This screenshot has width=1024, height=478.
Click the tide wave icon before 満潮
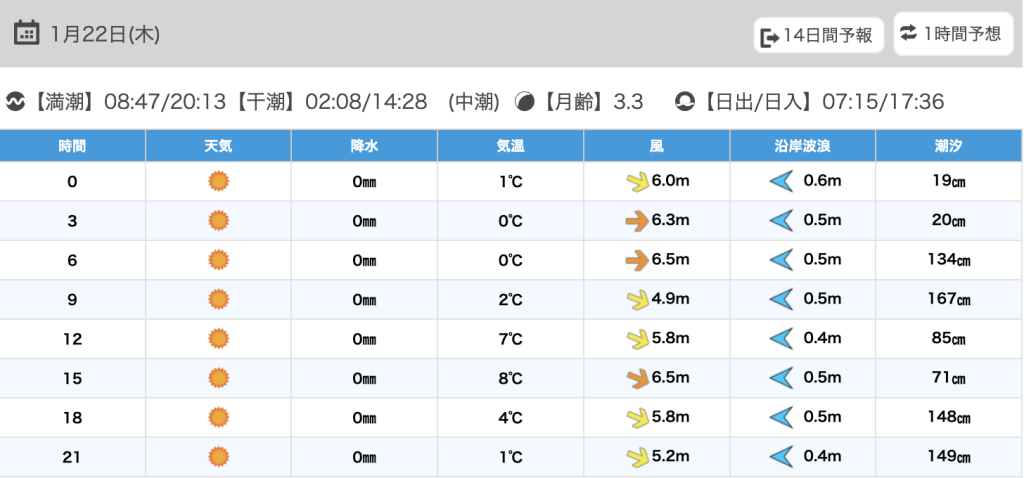click(x=16, y=101)
